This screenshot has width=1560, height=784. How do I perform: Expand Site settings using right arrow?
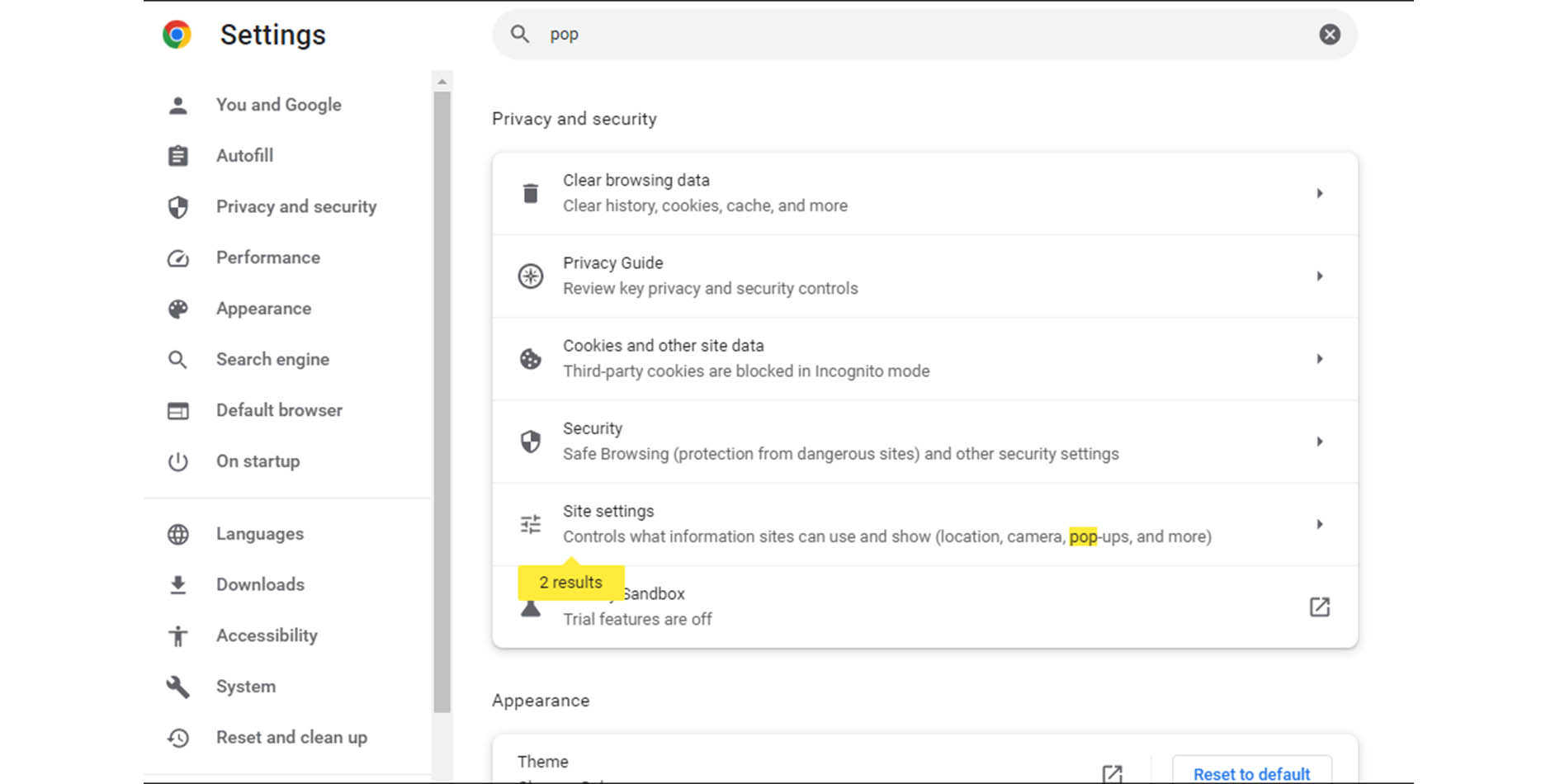coord(1319,524)
